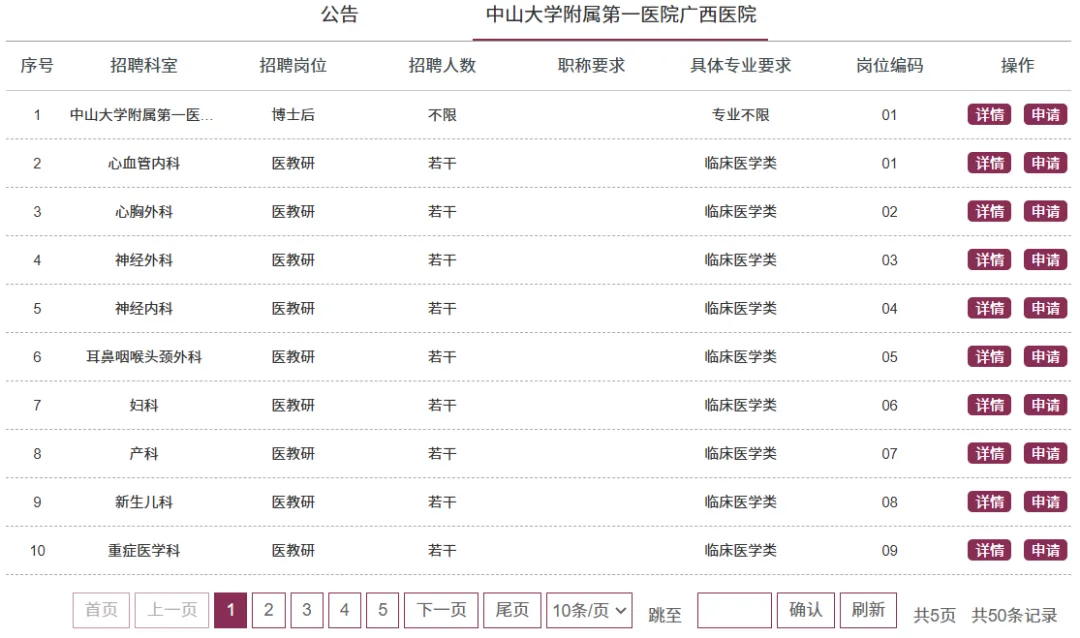Go to page 2

click(269, 610)
